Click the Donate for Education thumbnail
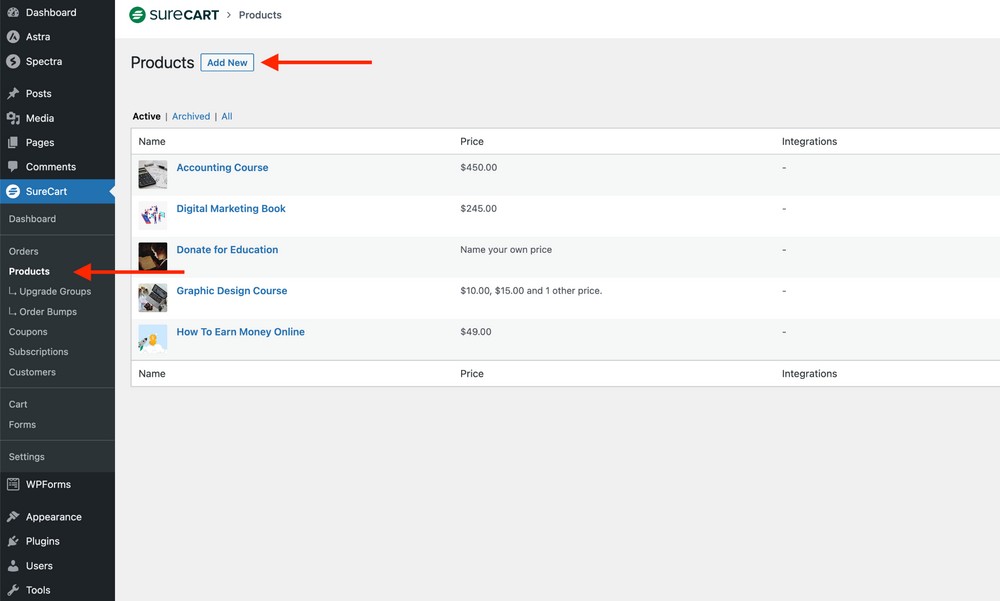 coord(153,256)
